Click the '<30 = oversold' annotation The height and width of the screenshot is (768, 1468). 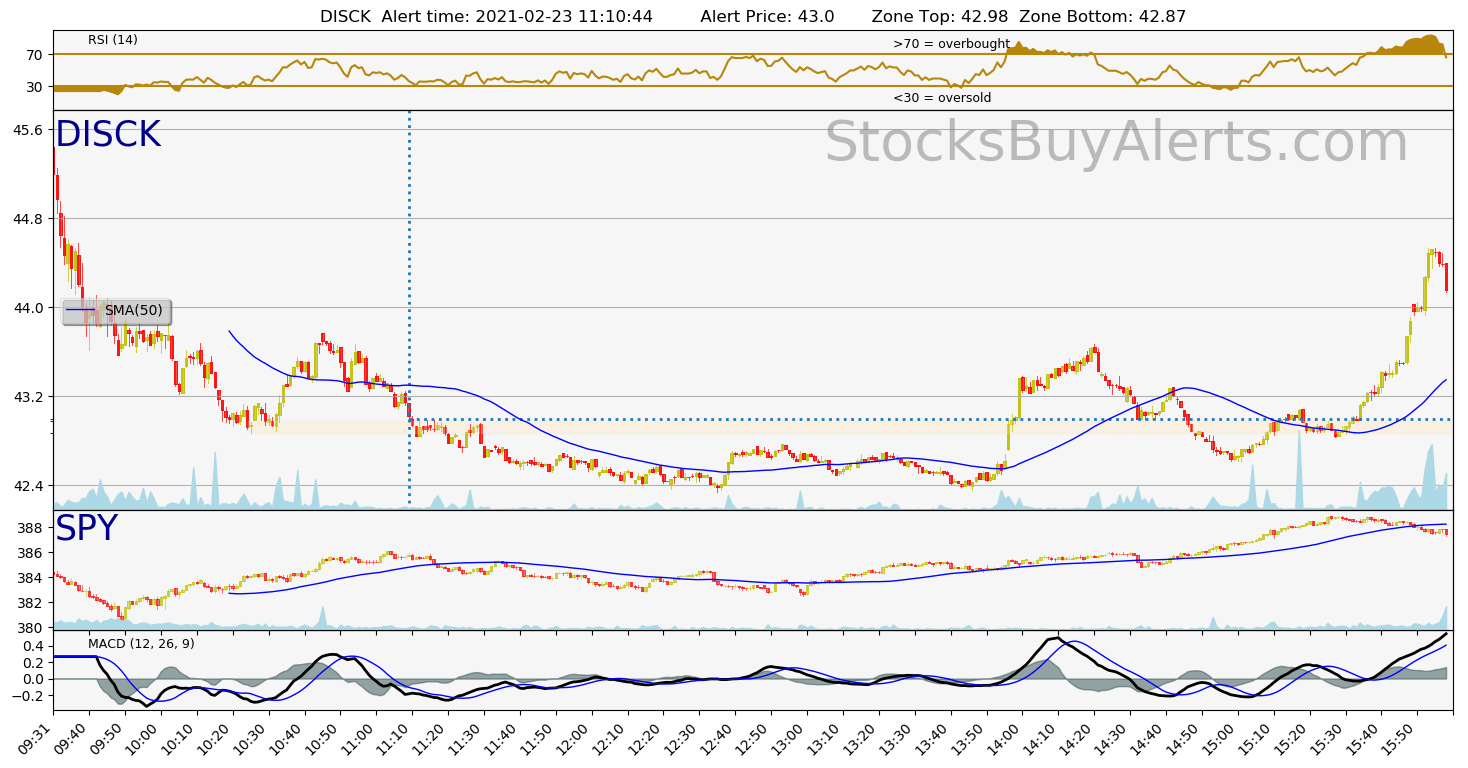942,98
